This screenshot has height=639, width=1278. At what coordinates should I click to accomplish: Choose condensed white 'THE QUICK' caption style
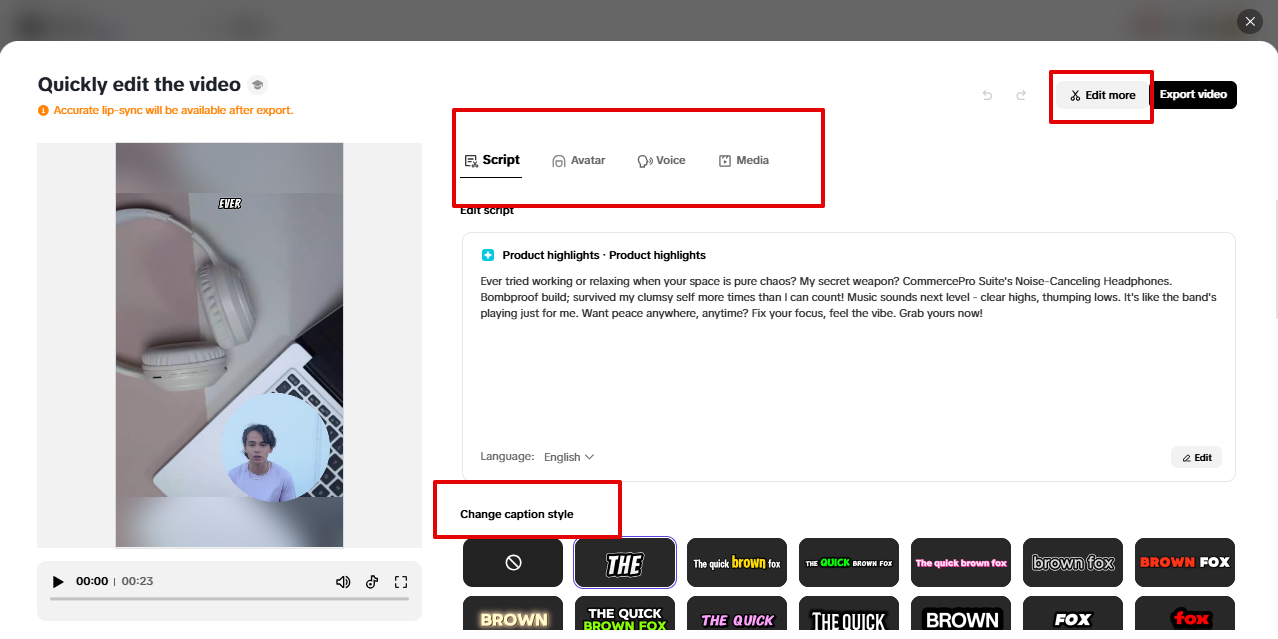[x=849, y=614]
